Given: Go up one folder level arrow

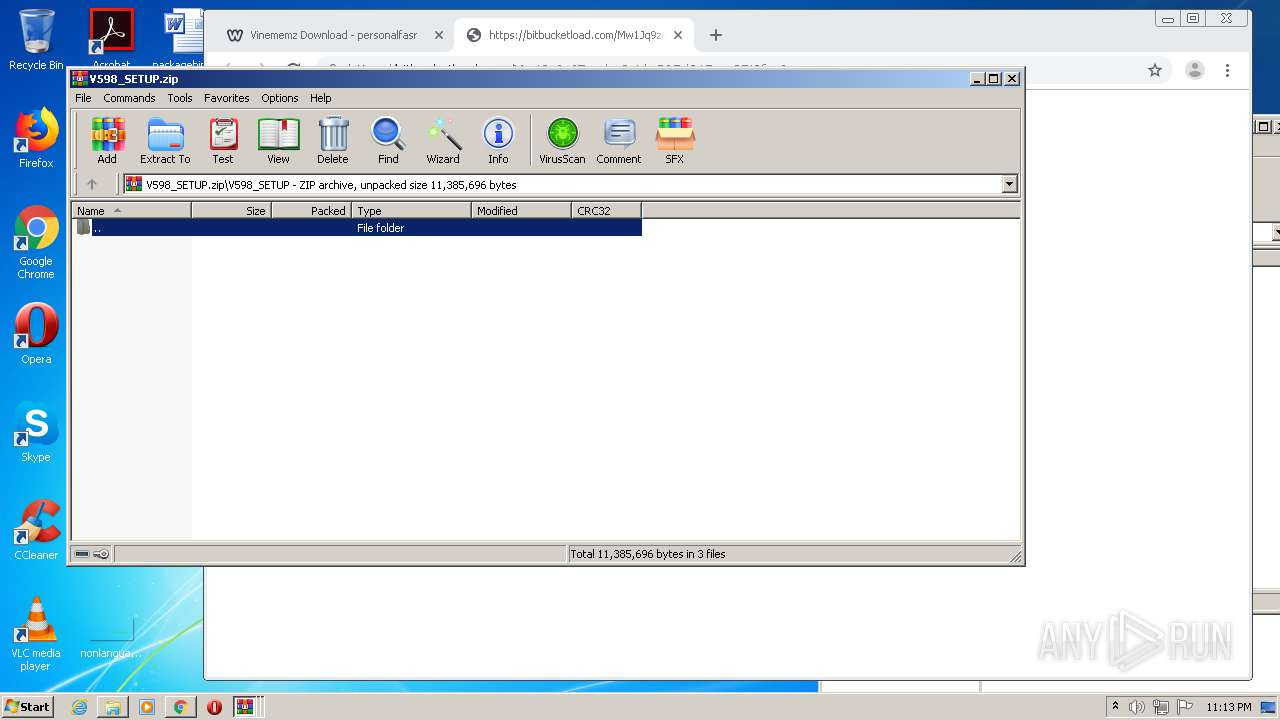Looking at the screenshot, I should [x=92, y=184].
